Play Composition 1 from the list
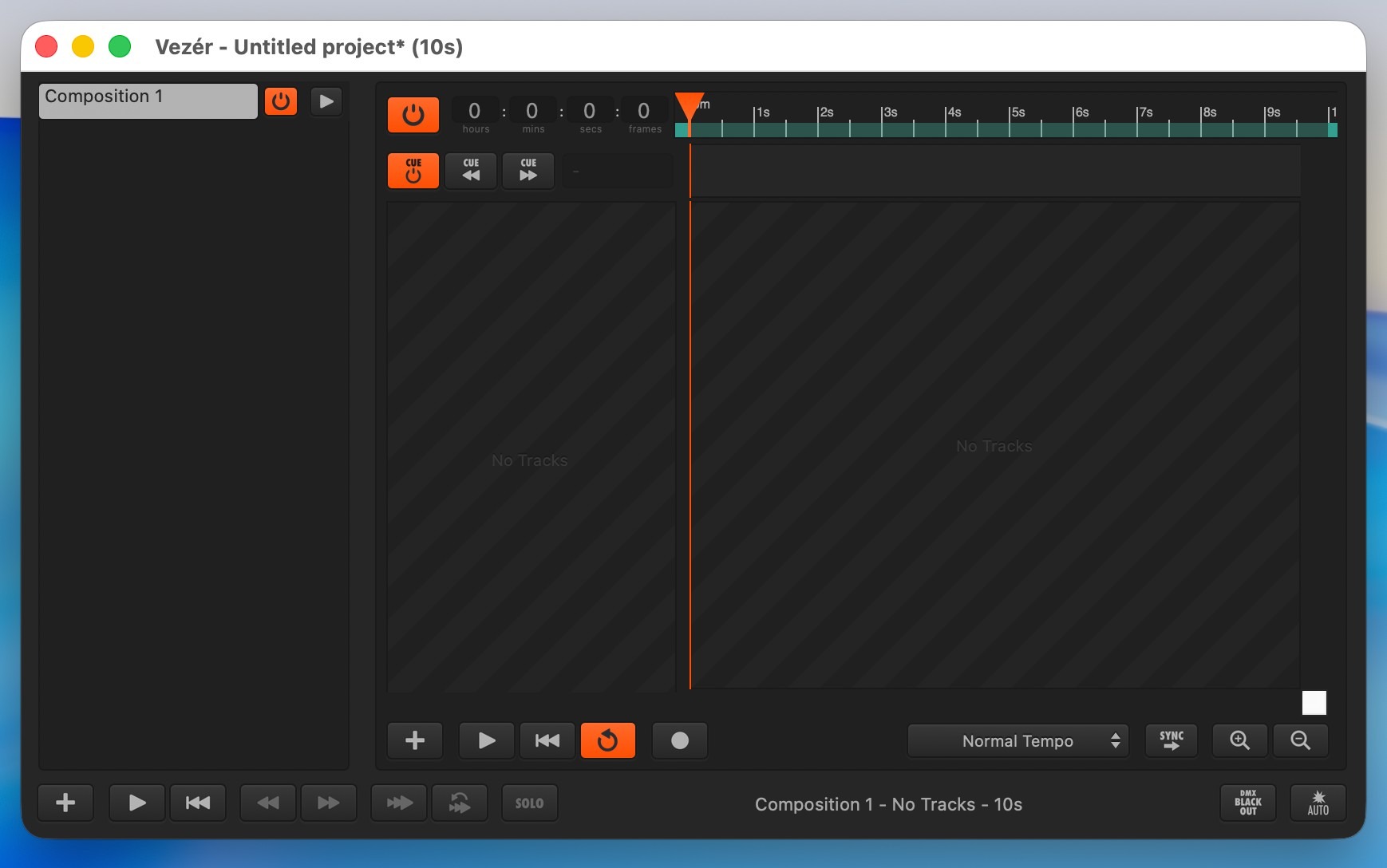The height and width of the screenshot is (868, 1387). [326, 101]
